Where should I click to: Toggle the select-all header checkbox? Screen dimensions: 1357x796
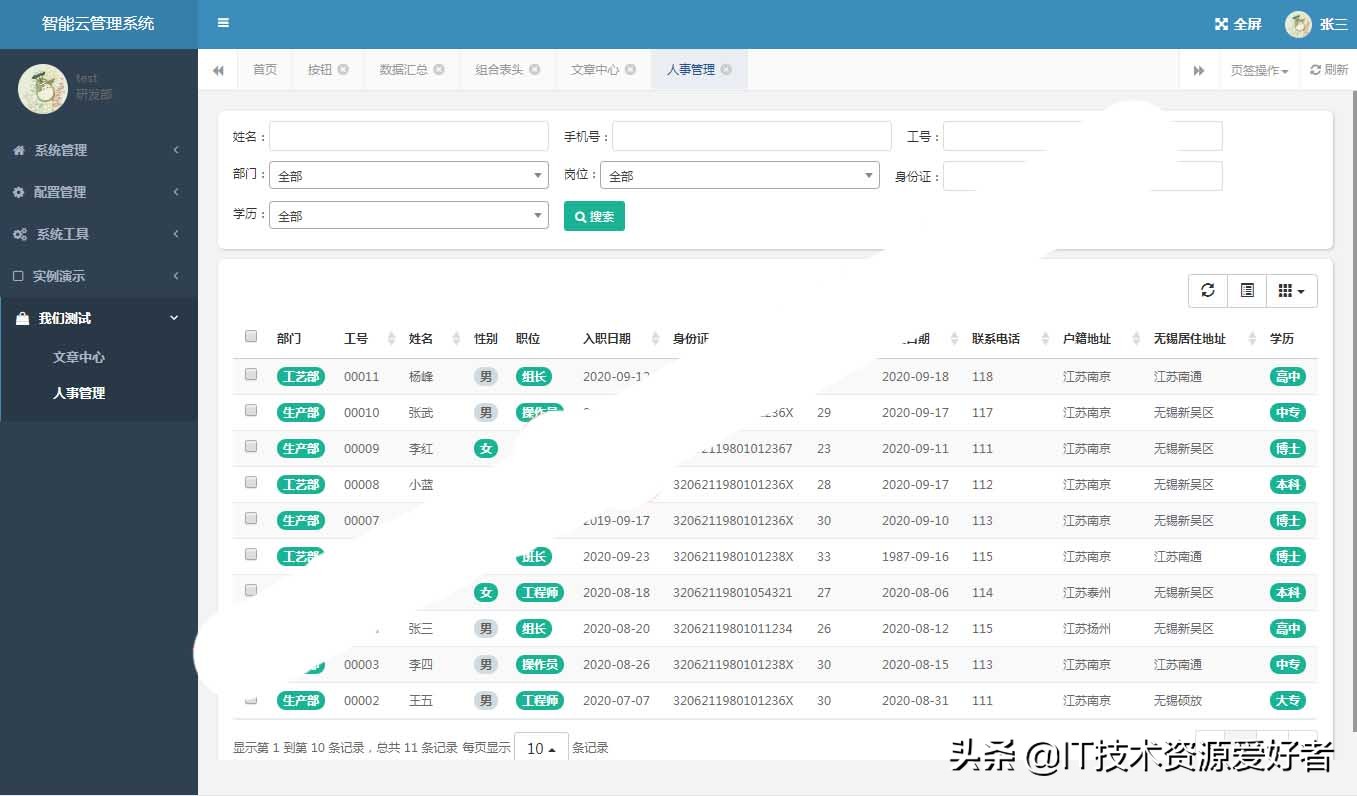[251, 337]
